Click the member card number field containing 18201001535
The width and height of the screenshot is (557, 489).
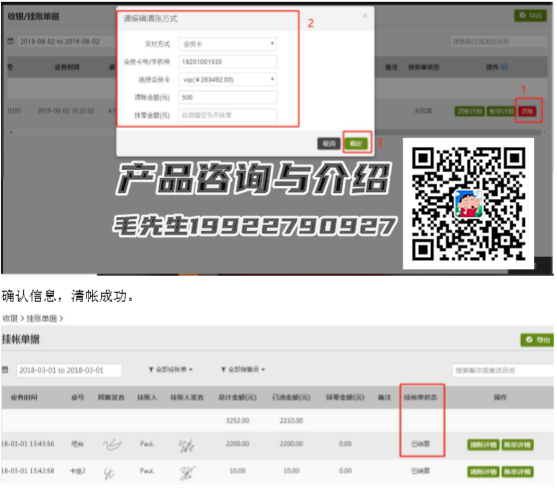click(228, 62)
